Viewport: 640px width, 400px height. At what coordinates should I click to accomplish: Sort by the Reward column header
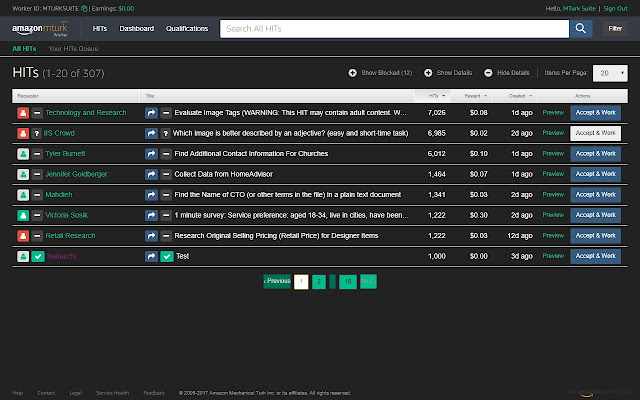tap(475, 96)
